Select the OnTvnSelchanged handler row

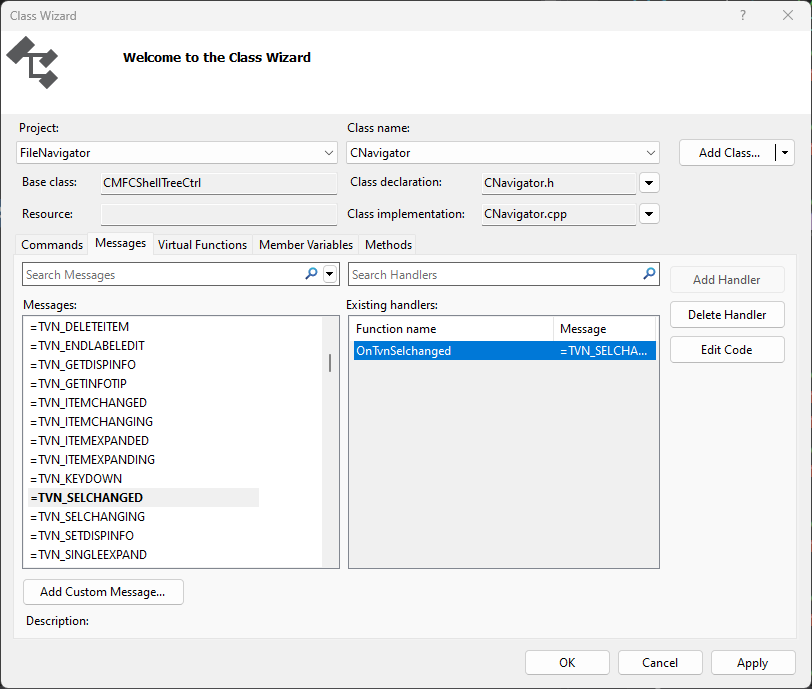[504, 351]
